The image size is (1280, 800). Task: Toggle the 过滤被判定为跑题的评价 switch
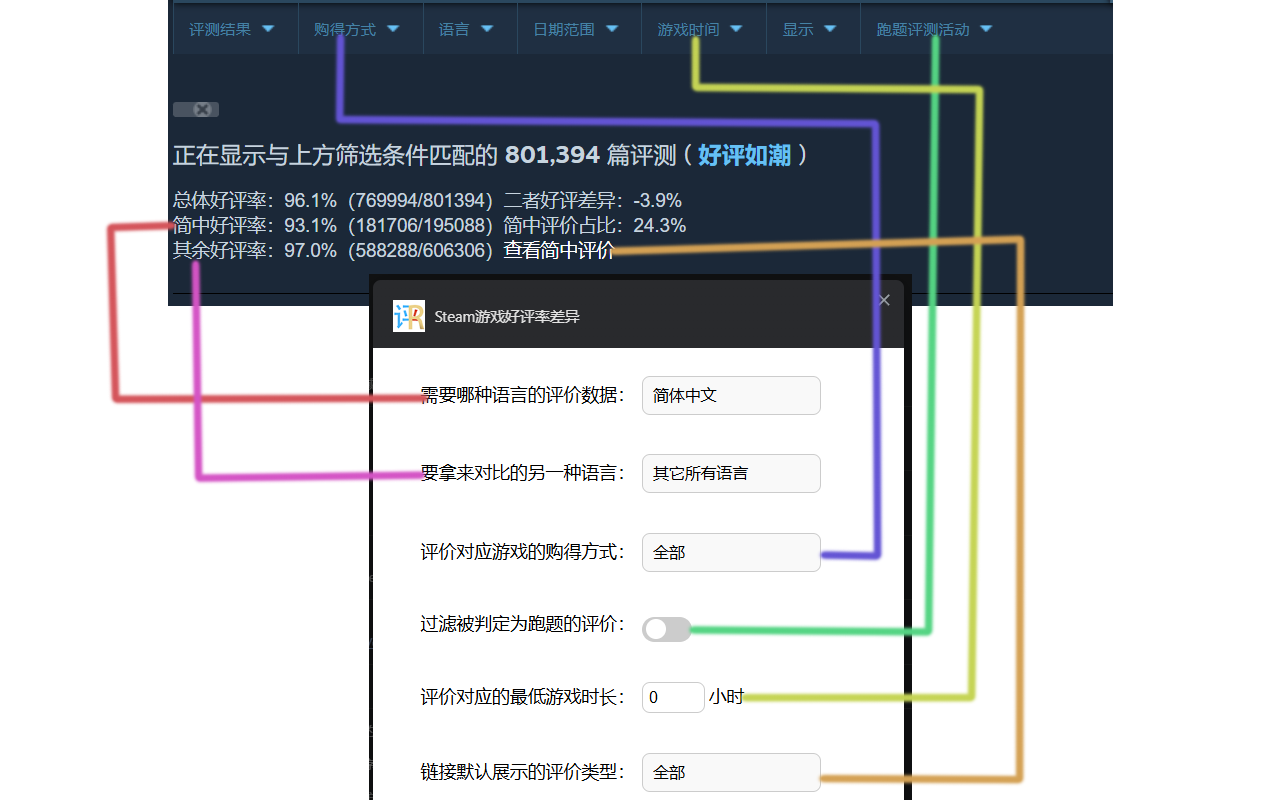[x=666, y=629]
